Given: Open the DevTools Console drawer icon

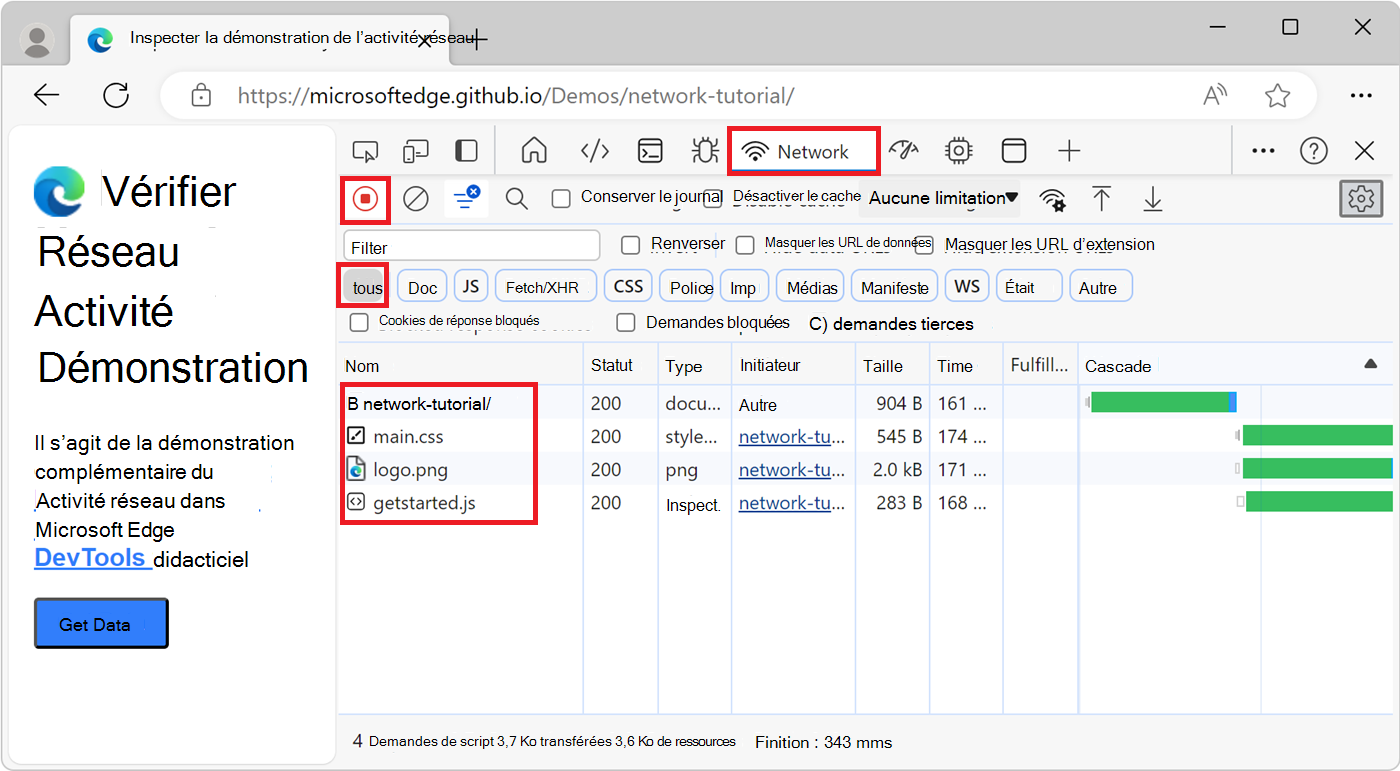Looking at the screenshot, I should (x=650, y=150).
